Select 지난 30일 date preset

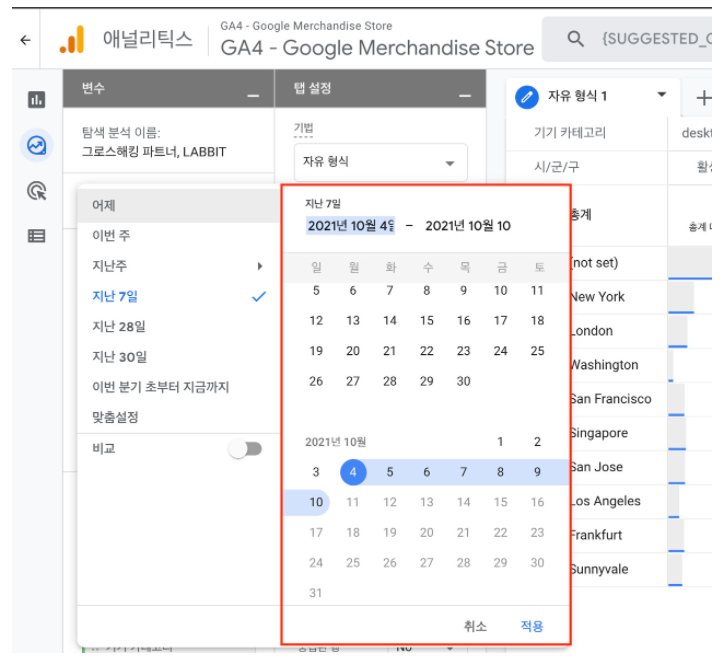pyautogui.click(x=179, y=357)
